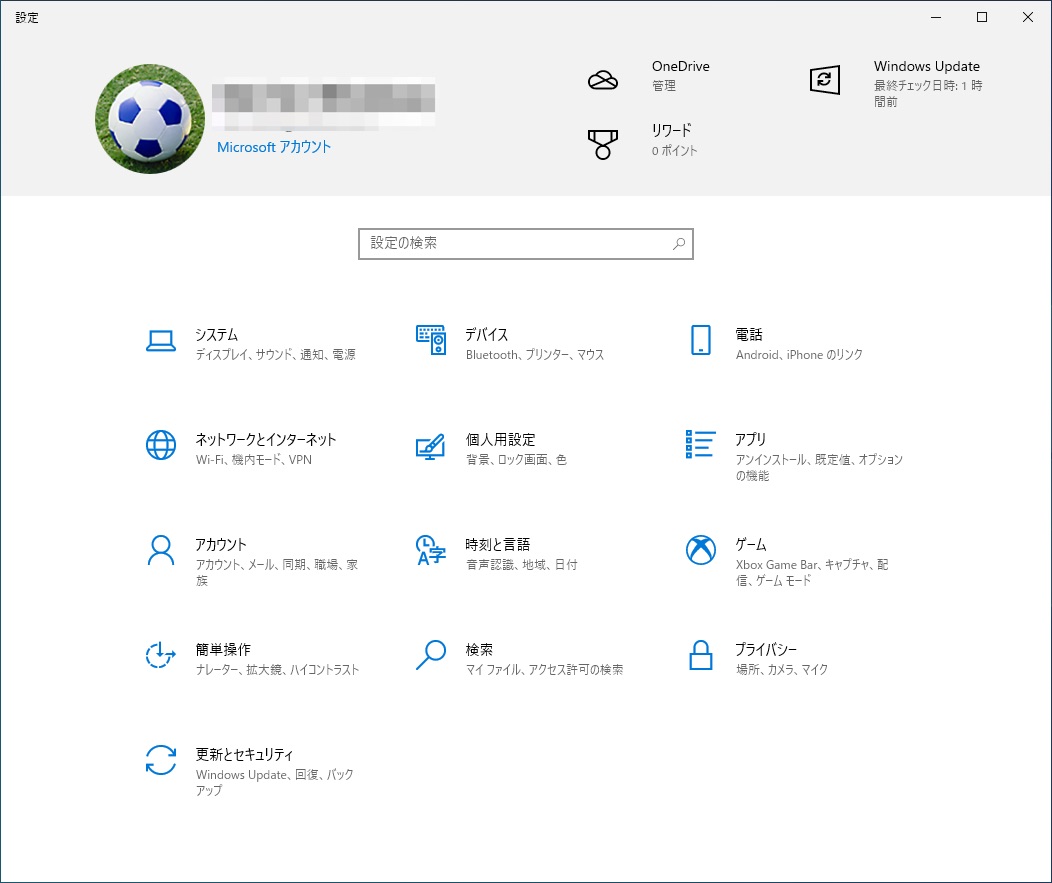
Task: Open Windows Update 最終チェック日時 status
Action: click(x=928, y=93)
